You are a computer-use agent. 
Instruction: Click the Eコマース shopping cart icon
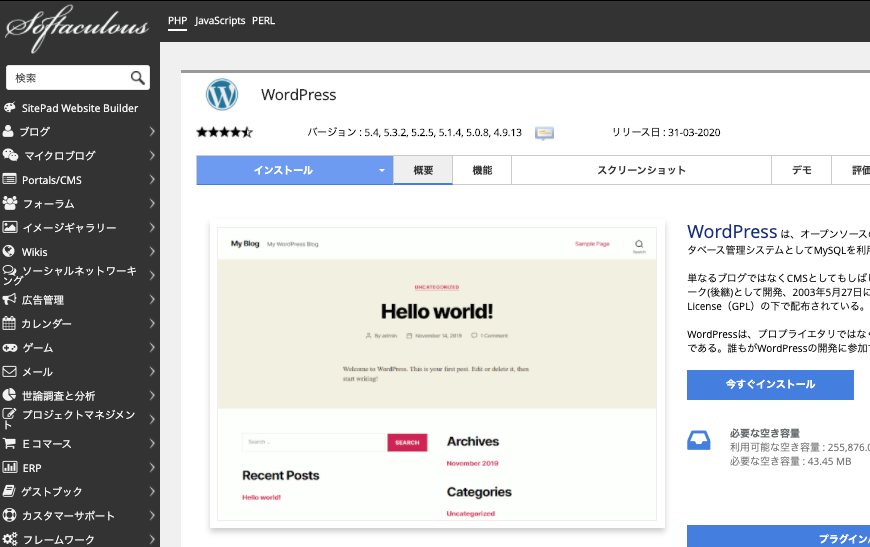pyautogui.click(x=9, y=443)
